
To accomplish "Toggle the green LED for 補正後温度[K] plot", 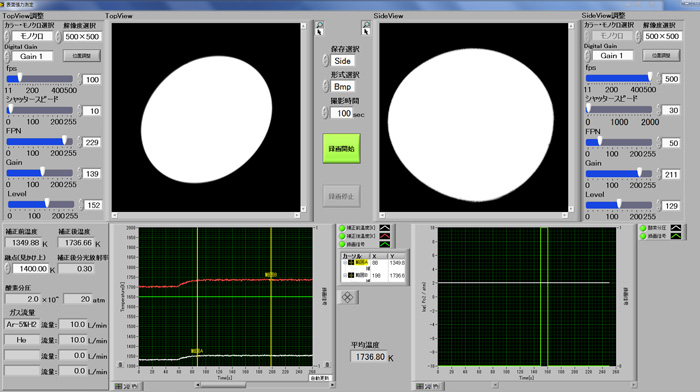I will [342, 236].
